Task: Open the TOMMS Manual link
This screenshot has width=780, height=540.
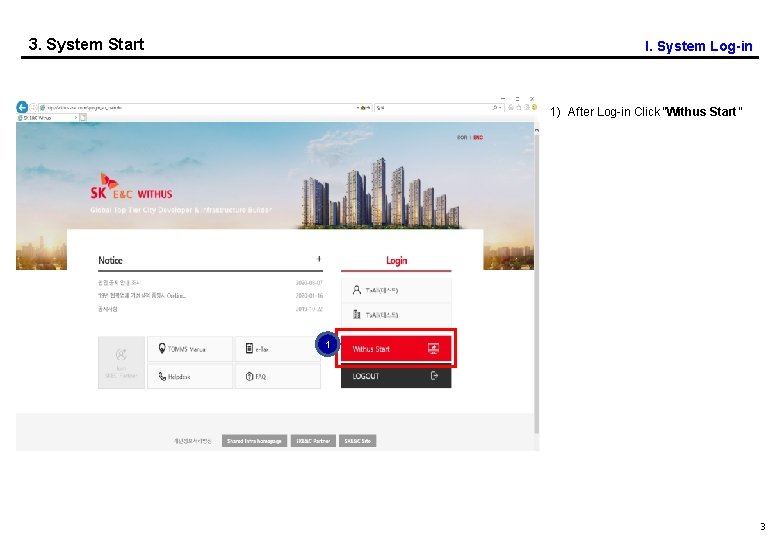Action: (190, 349)
